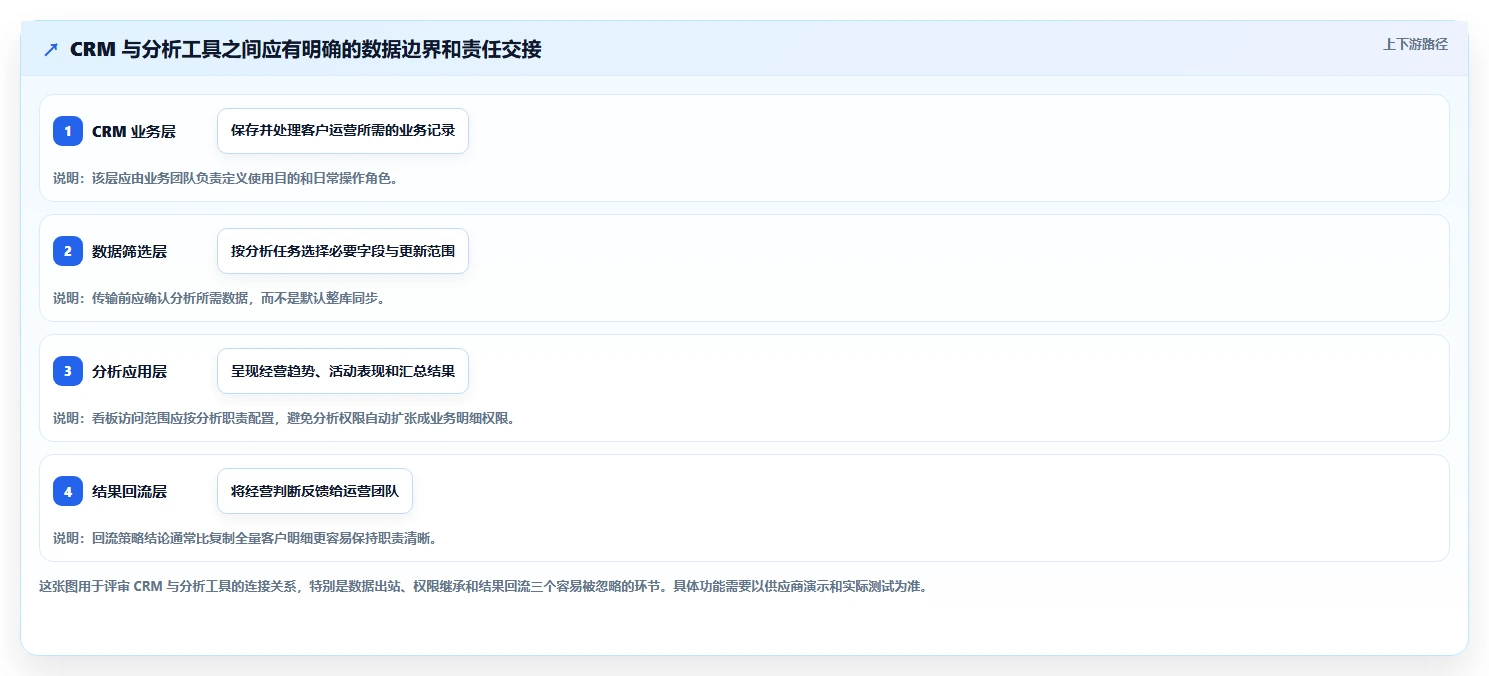This screenshot has height=676, width=1489.
Task: Click the 保存并处理客户运营所需的业务记录 chip
Action: [x=343, y=131]
